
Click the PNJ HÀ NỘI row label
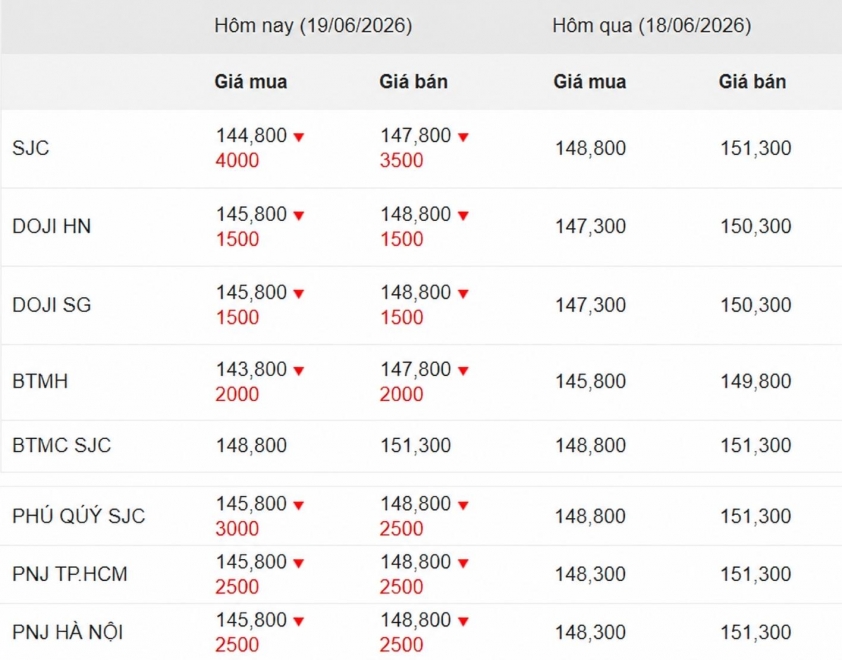68,632
